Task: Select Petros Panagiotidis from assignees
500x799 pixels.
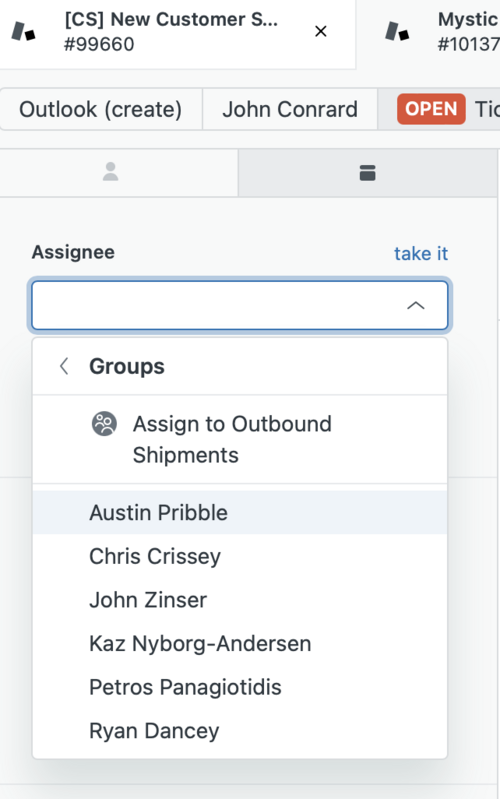Action: [240, 687]
